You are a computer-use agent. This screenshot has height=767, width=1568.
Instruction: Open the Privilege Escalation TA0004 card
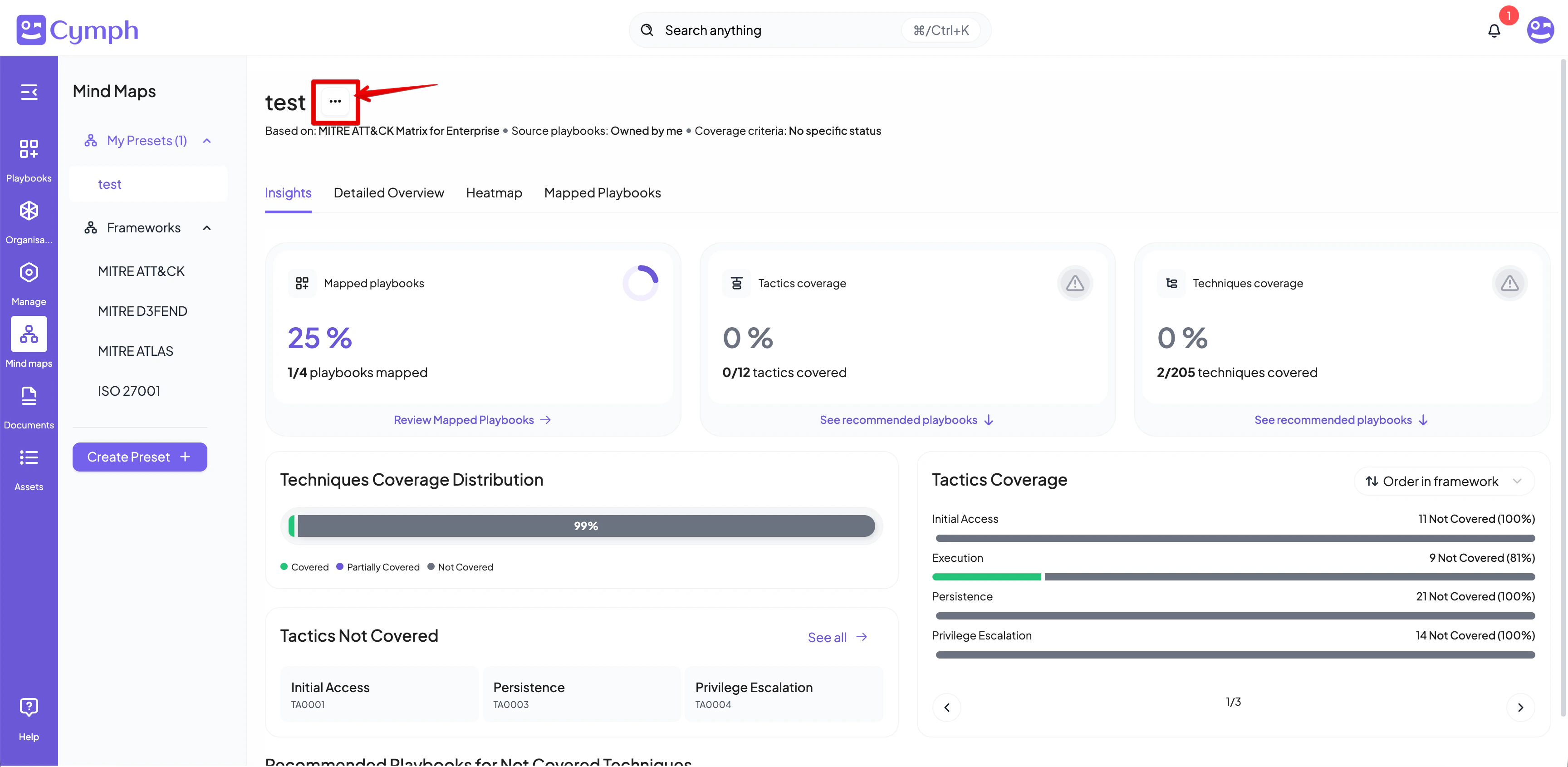pos(784,694)
